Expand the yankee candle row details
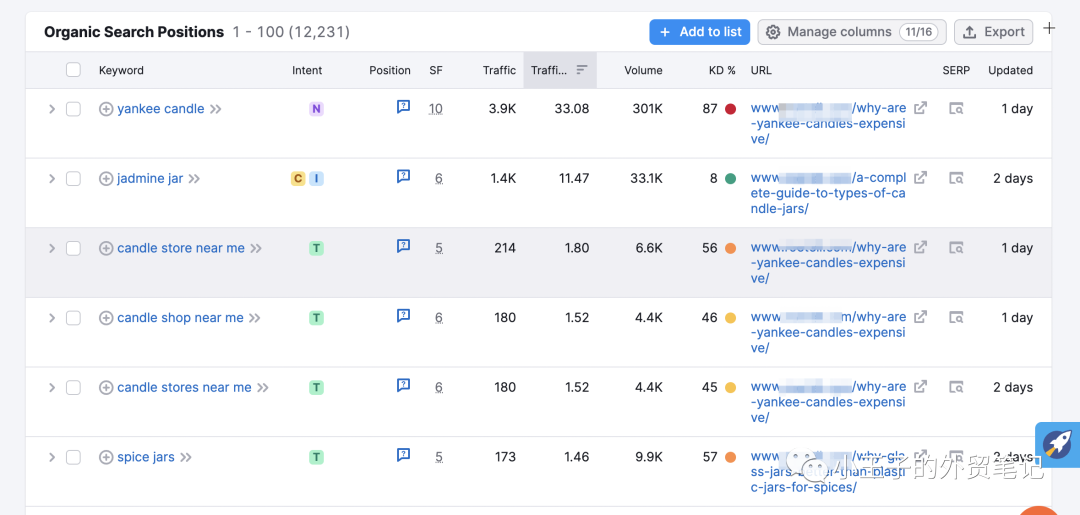Image resolution: width=1080 pixels, height=515 pixels. point(52,109)
